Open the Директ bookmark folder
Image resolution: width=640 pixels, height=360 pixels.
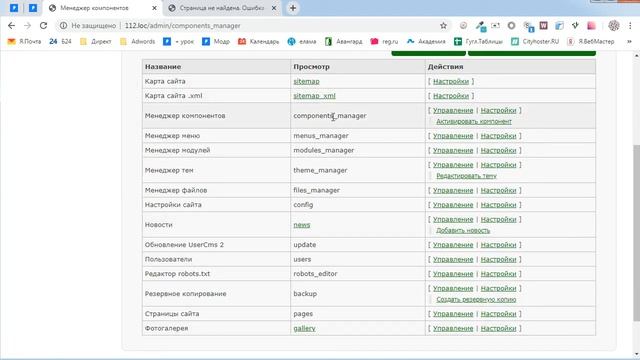point(96,41)
